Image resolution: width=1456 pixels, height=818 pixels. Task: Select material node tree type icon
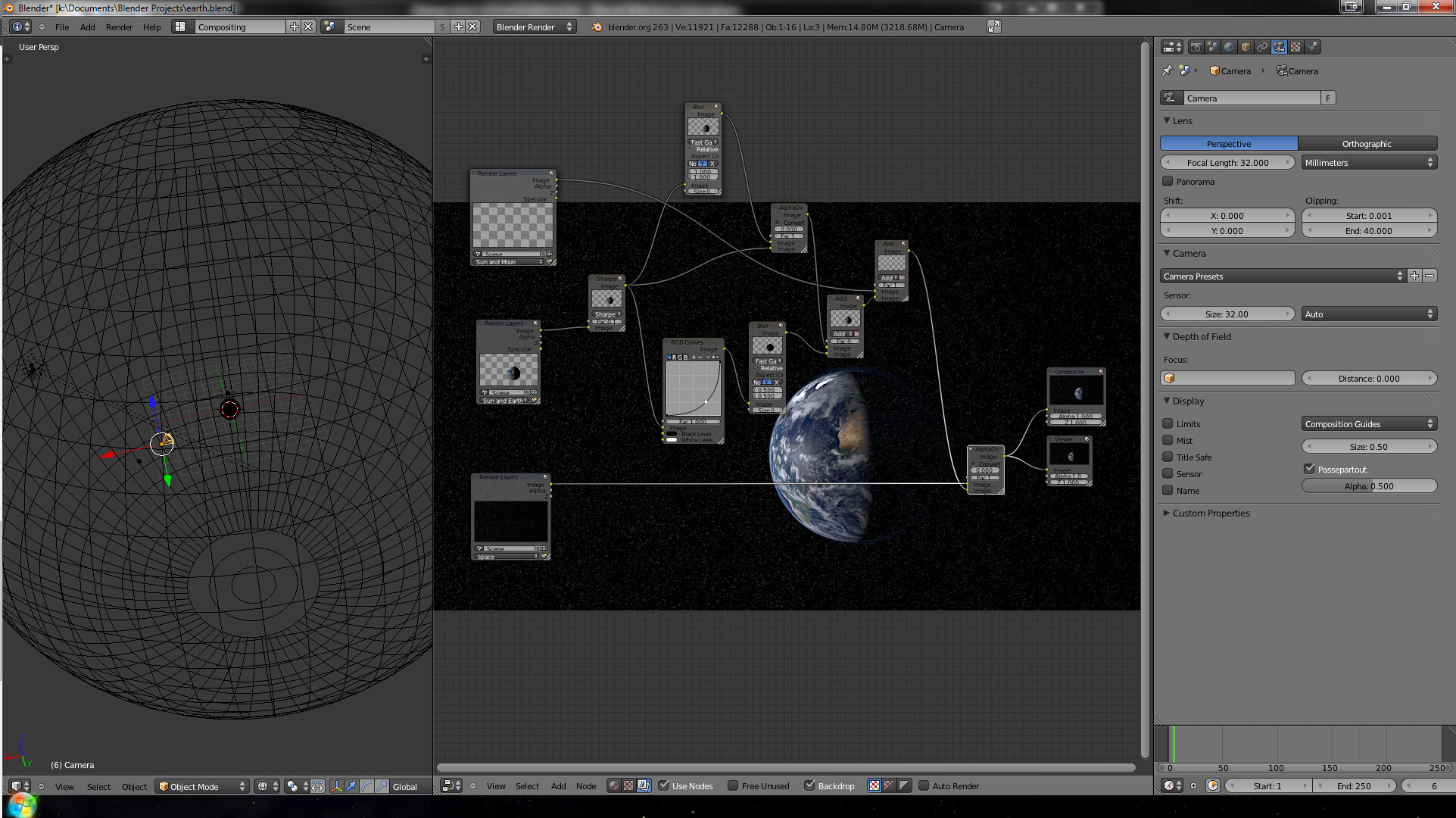(614, 786)
